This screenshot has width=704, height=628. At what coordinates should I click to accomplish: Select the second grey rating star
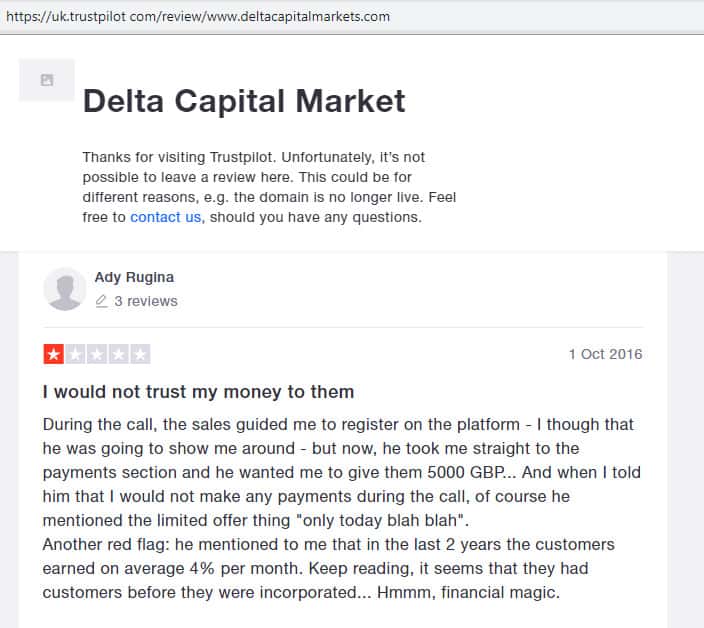point(75,354)
